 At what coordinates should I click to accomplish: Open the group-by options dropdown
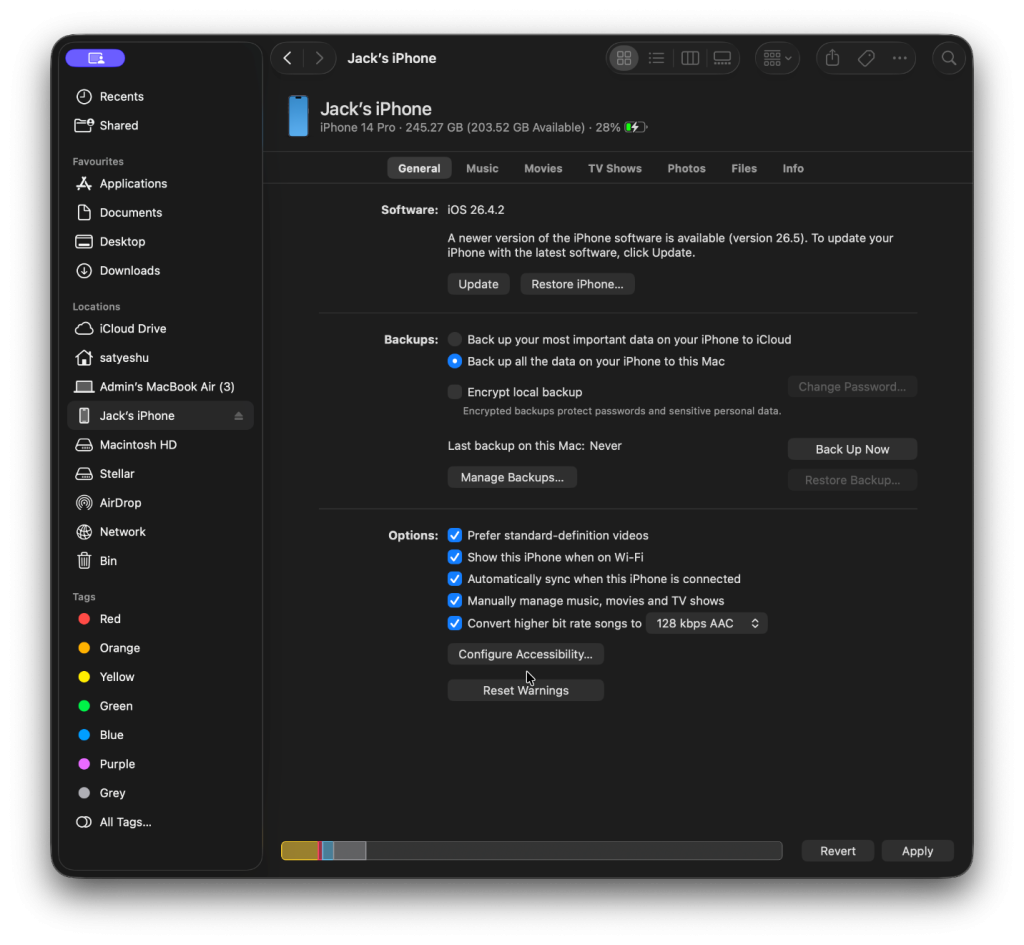pyautogui.click(x=777, y=58)
